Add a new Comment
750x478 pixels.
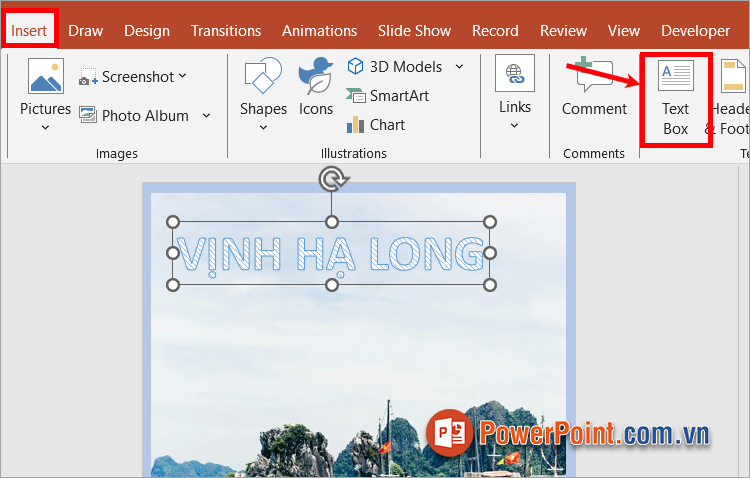point(594,86)
